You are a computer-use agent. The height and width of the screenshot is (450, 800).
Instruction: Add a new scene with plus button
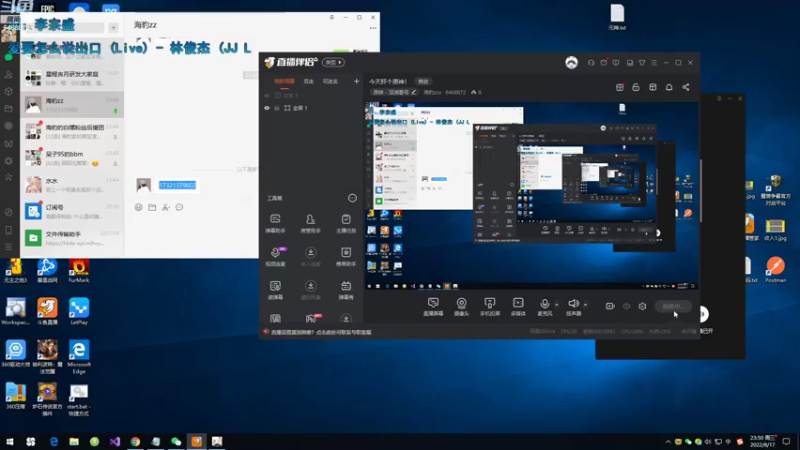tap(356, 81)
